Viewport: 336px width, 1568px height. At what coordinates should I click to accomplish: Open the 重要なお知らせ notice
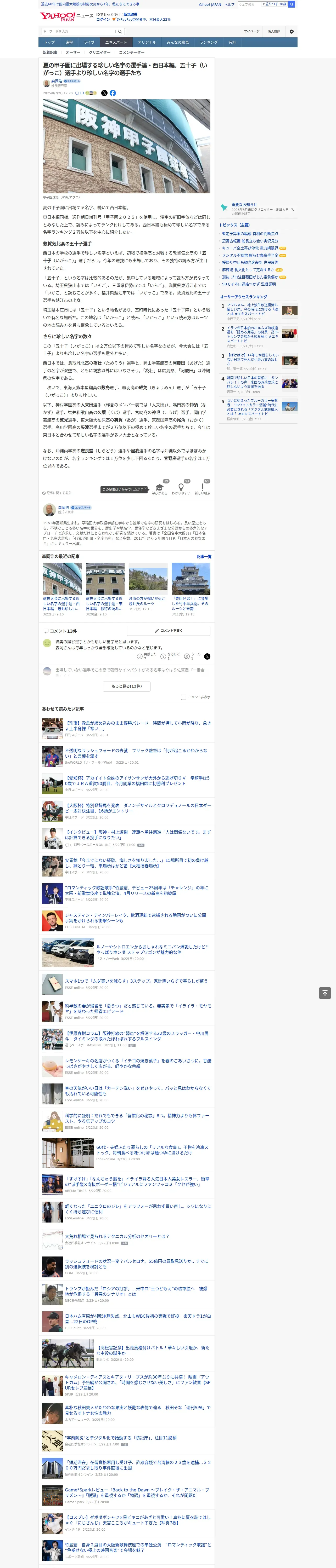tap(244, 205)
